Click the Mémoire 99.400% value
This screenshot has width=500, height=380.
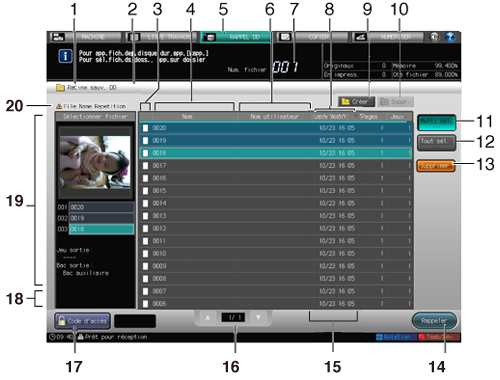pos(446,66)
